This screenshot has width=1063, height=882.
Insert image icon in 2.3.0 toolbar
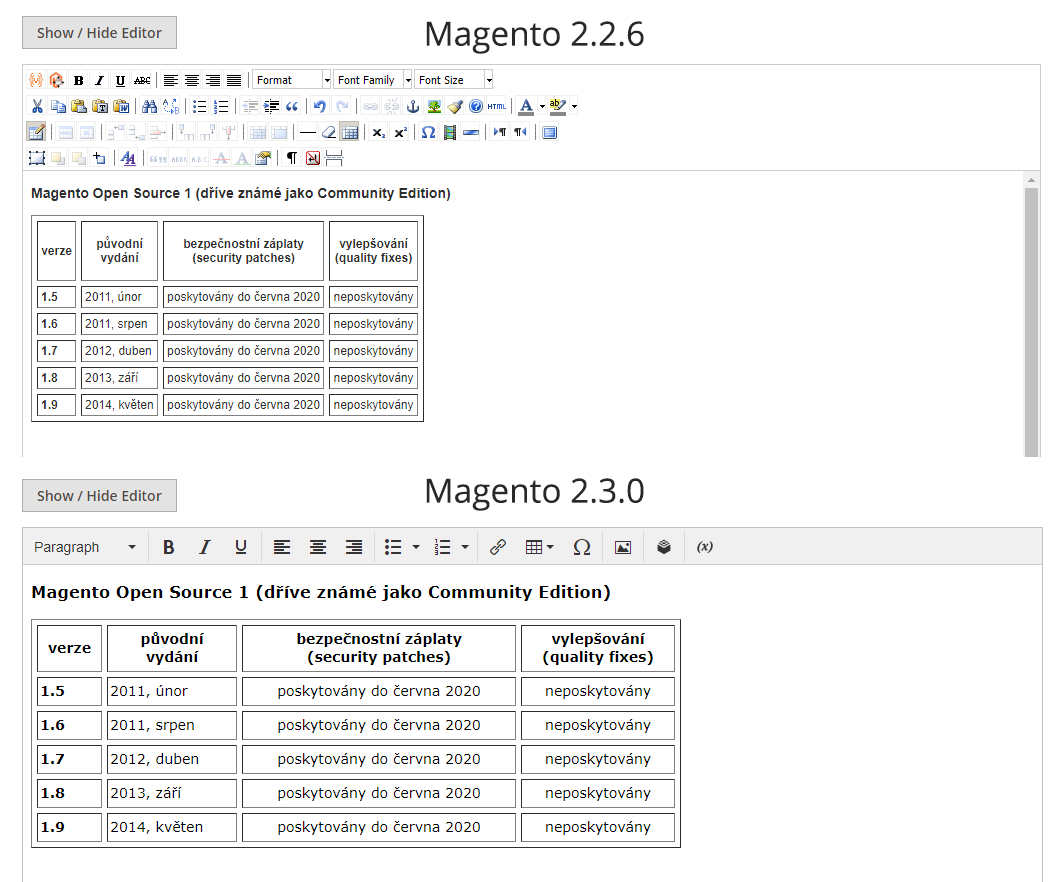(623, 547)
